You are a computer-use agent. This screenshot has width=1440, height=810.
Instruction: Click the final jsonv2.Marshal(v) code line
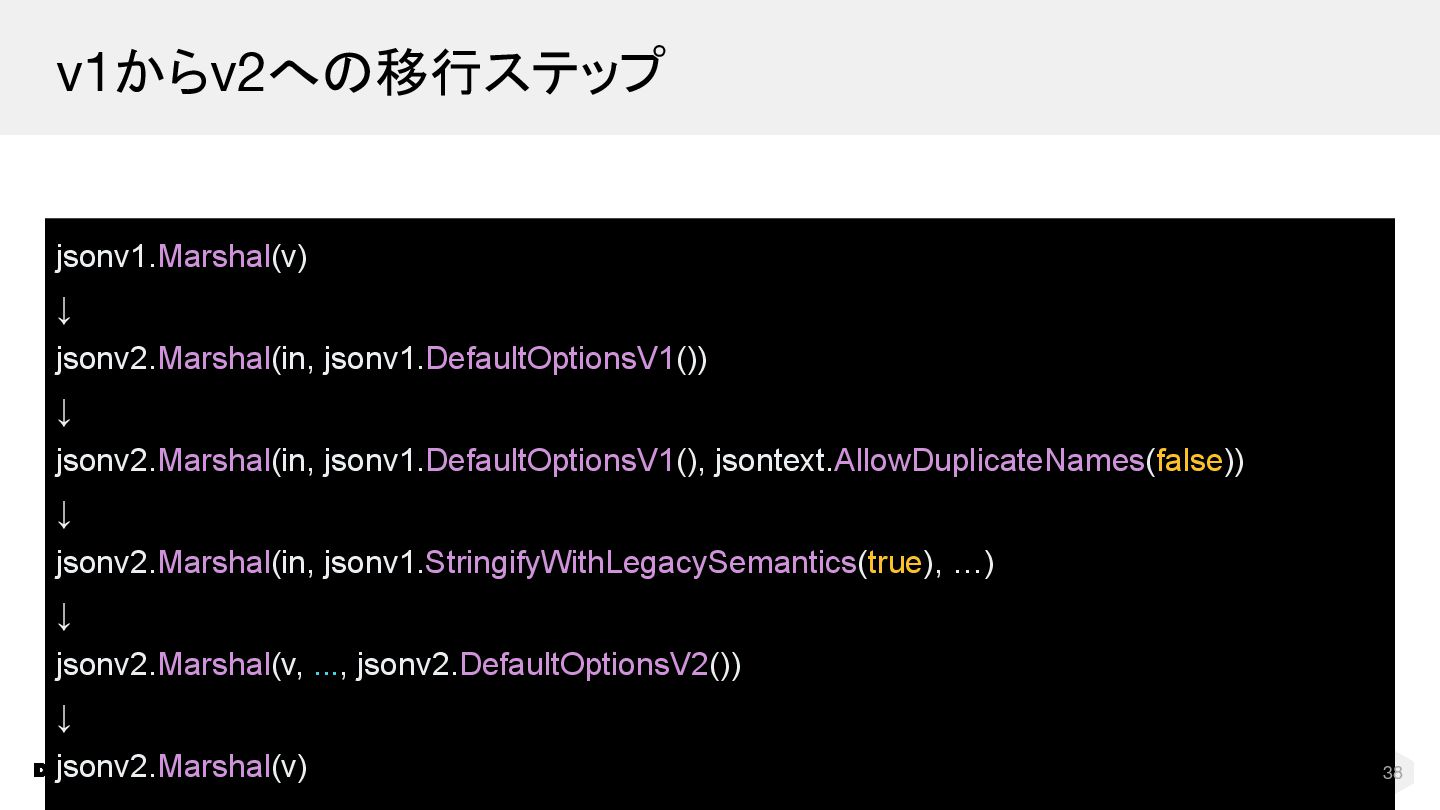click(181, 766)
